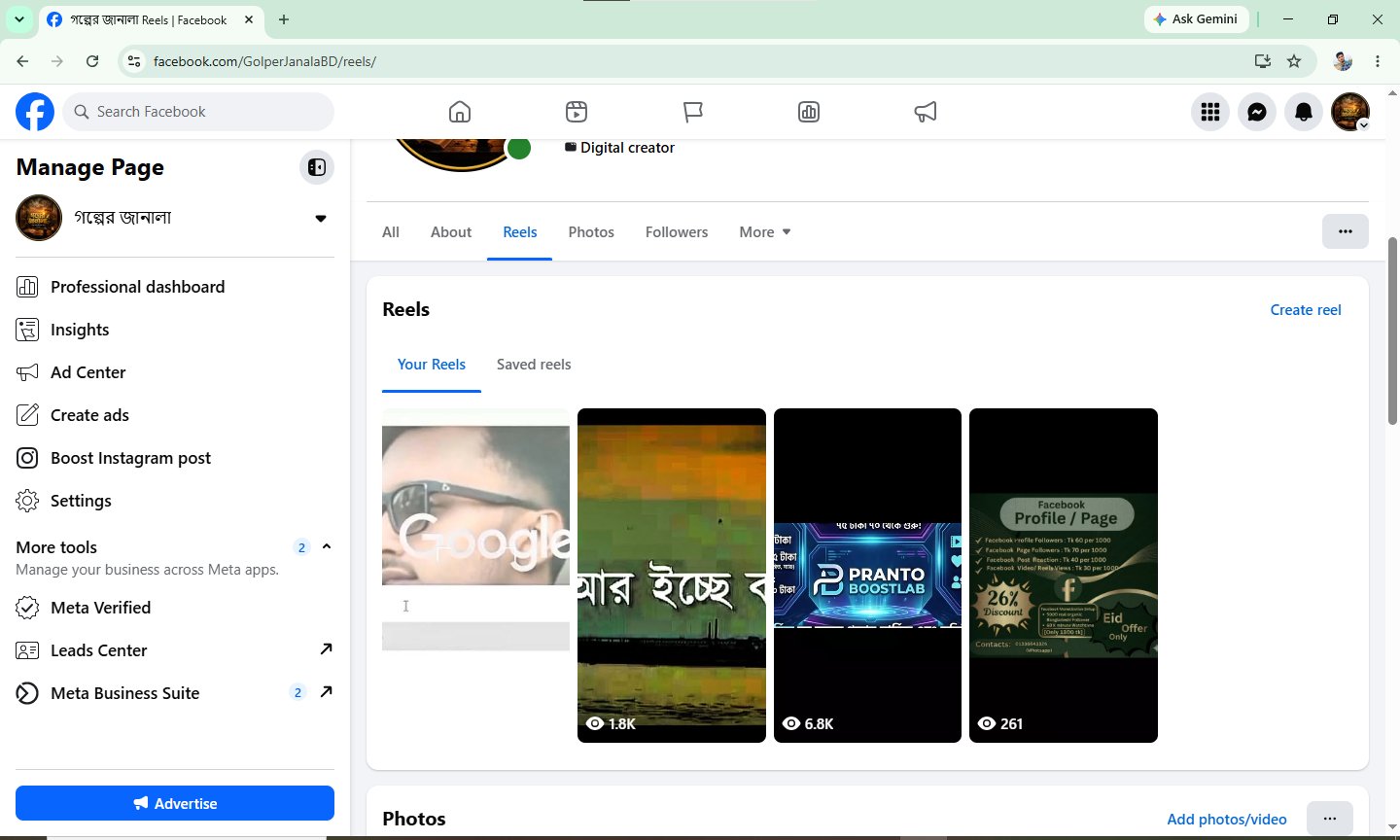The width and height of the screenshot is (1400, 840).
Task: Open the Reels video icon in top navigation
Action: [577, 112]
